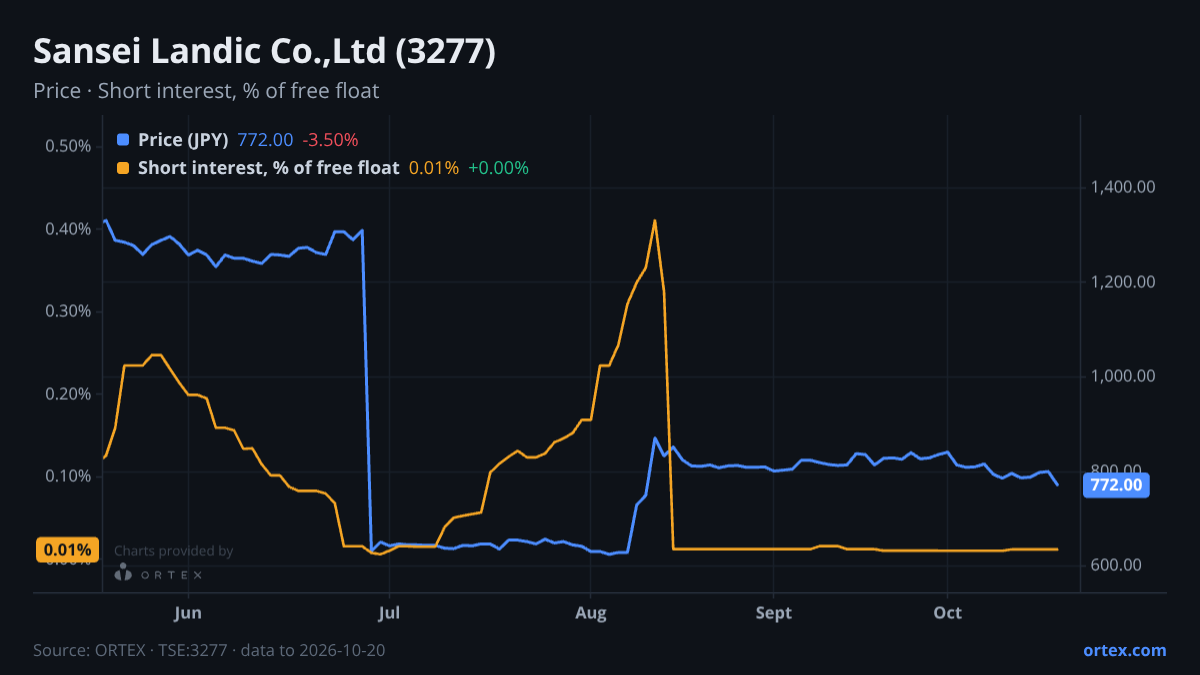The image size is (1200, 675).
Task: Click the 772.00 price value in legend
Action: (265, 140)
